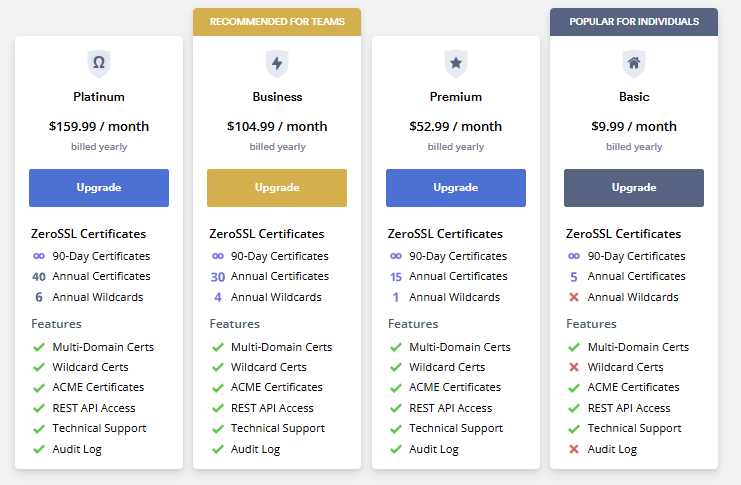Click Business REST API Access green checkmark

[217, 408]
